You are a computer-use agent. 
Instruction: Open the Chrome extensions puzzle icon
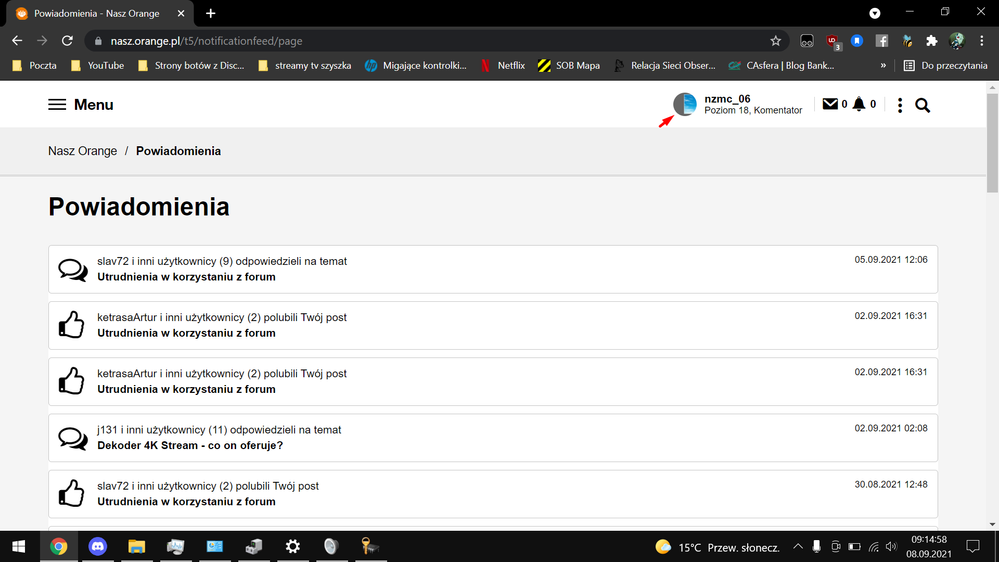931,41
